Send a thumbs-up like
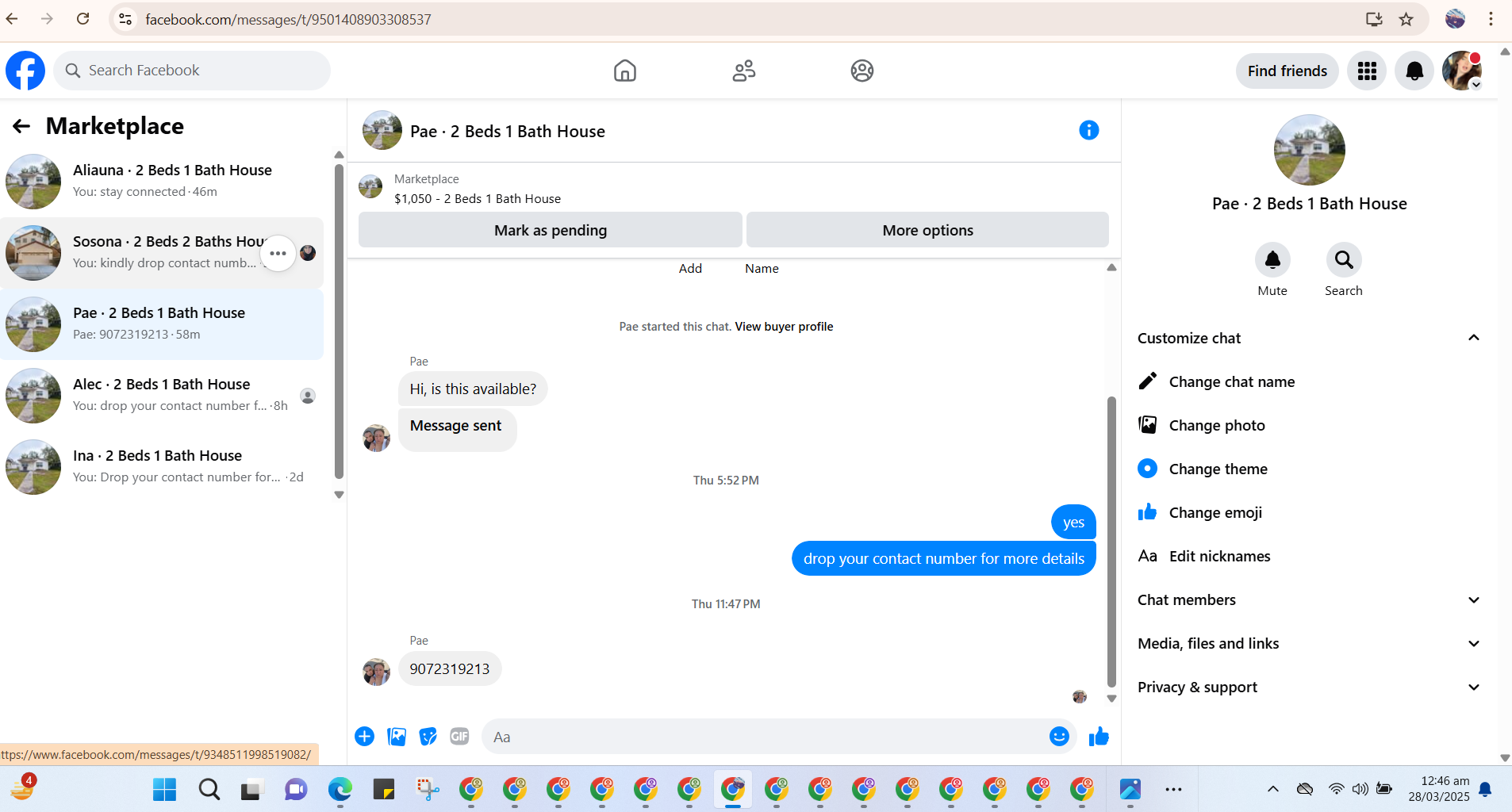Viewport: 1512px width, 812px height. pyautogui.click(x=1099, y=737)
